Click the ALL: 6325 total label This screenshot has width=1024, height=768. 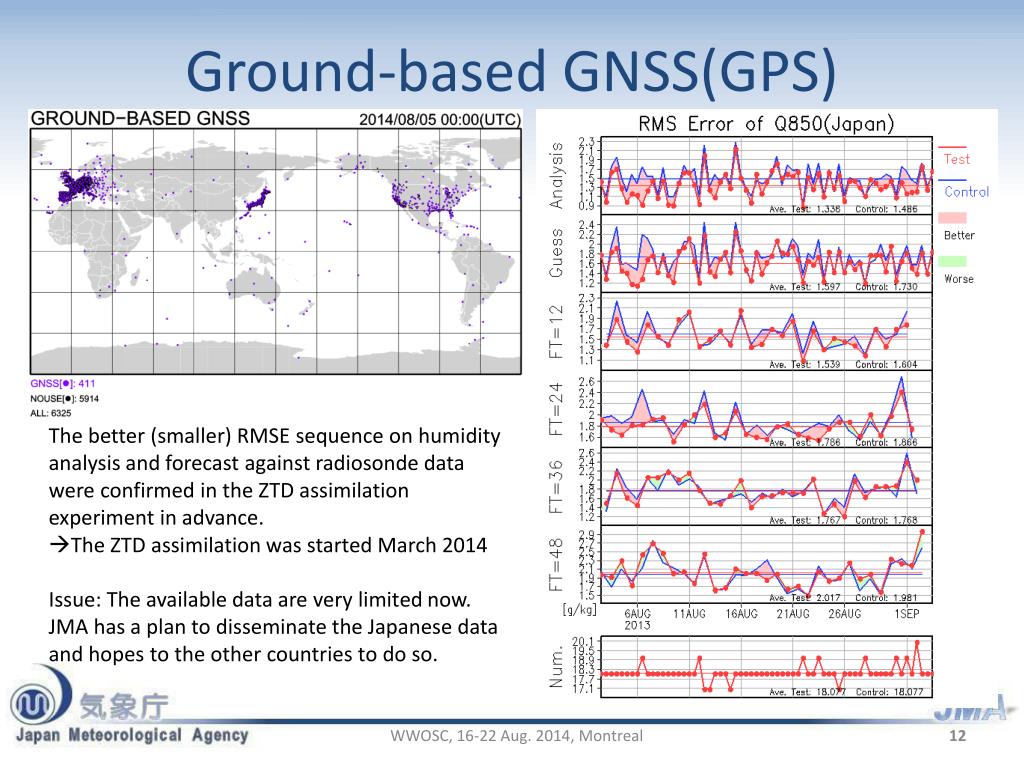coord(51,413)
